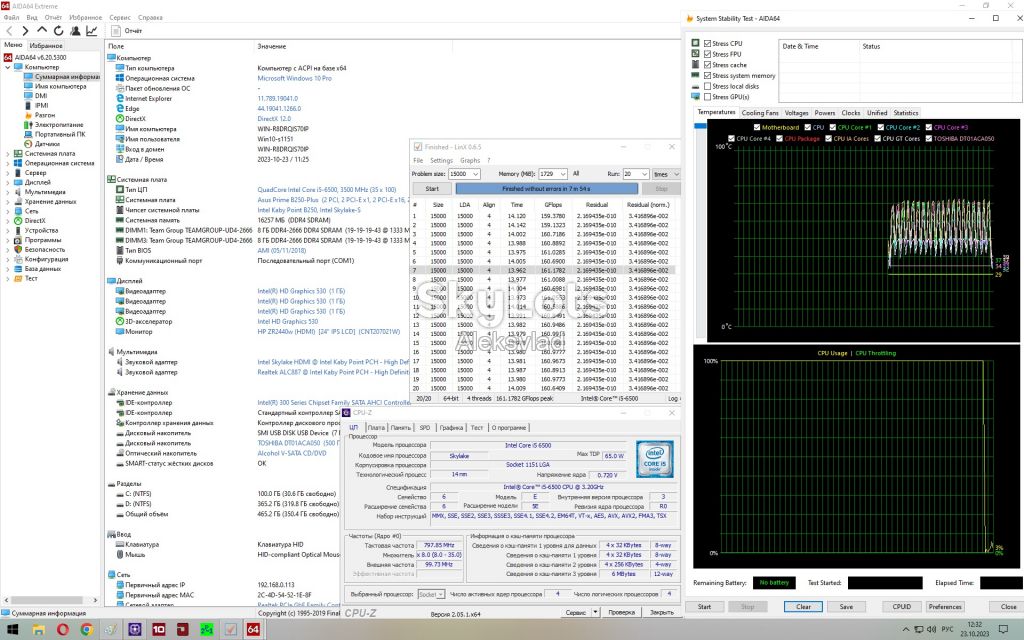This screenshot has width=1024, height=640.
Task: Toggle the Stress FPU checkbox
Action: pos(707,54)
